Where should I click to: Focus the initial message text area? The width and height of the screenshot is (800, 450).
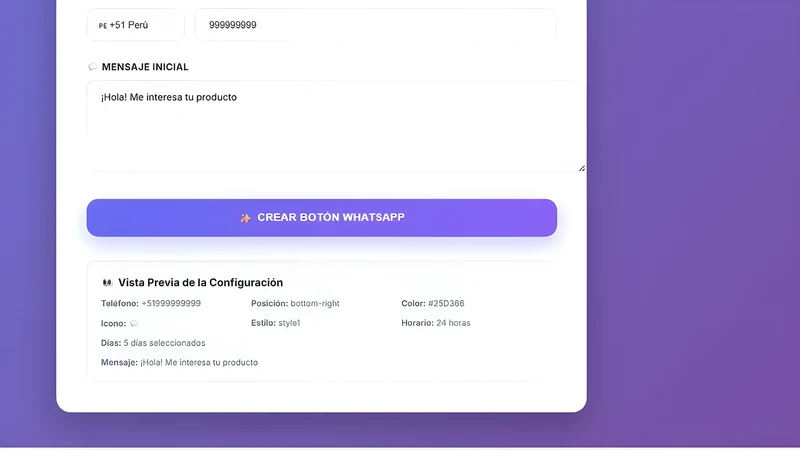point(336,126)
